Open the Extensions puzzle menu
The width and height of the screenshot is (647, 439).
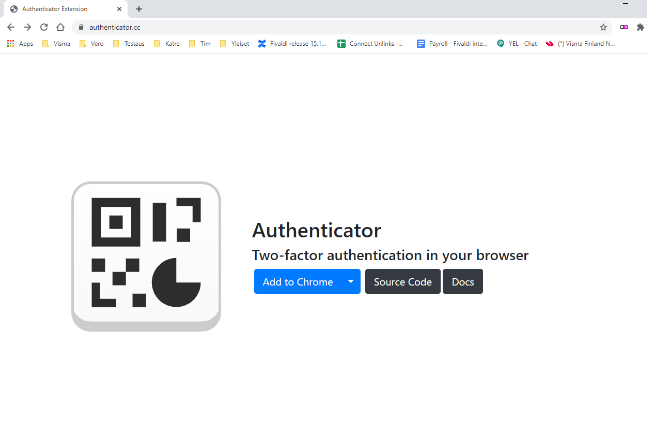(x=640, y=27)
